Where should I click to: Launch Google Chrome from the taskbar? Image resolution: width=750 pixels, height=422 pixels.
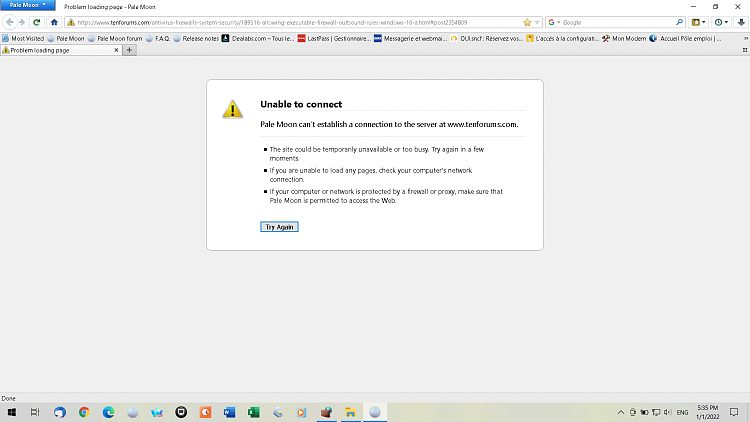[x=84, y=412]
